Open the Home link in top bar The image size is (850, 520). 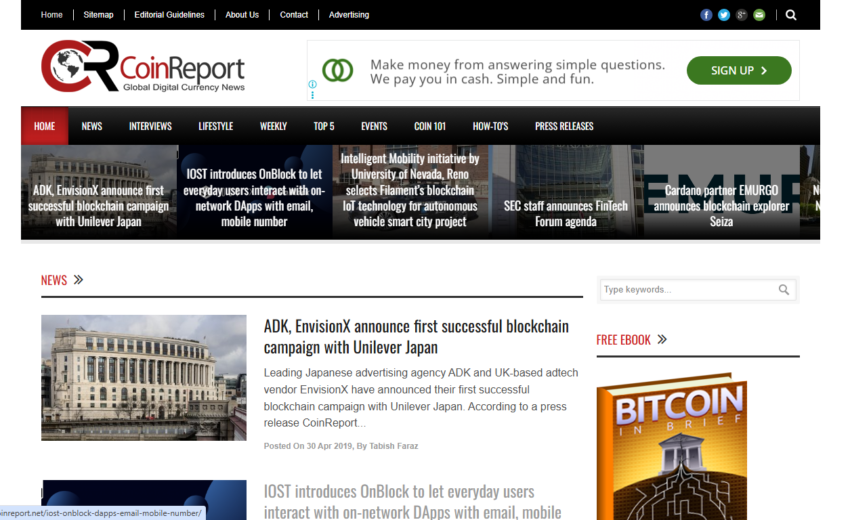tap(51, 15)
